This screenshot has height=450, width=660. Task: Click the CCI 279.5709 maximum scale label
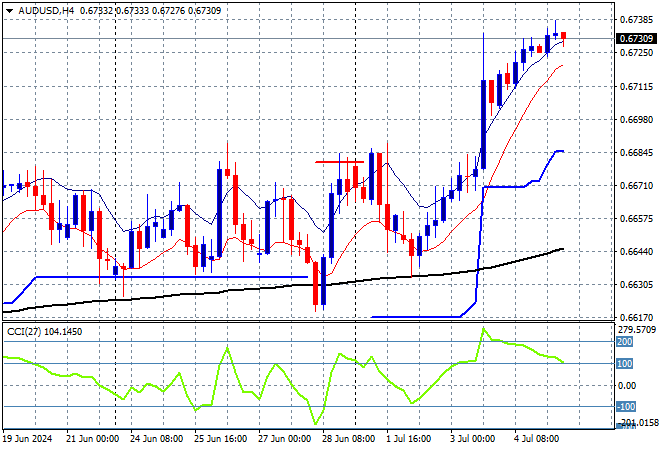[x=637, y=329]
